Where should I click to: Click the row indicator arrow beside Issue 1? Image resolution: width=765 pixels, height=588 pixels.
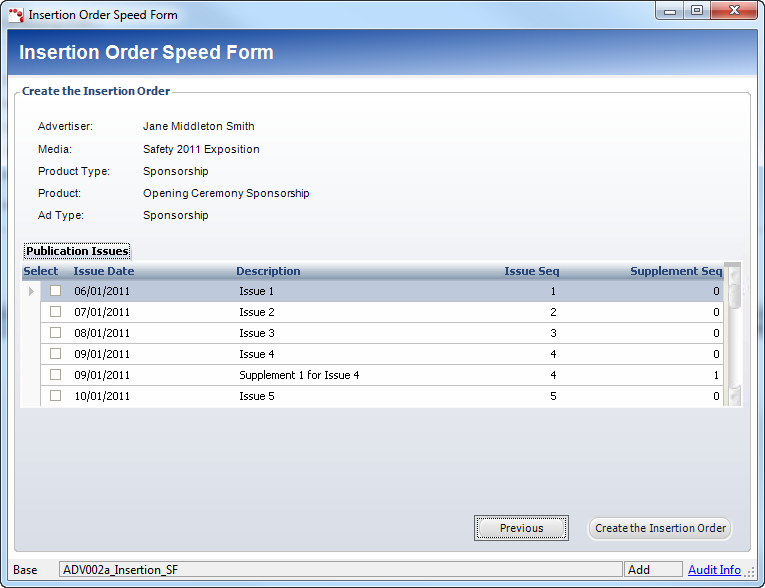[x=30, y=291]
